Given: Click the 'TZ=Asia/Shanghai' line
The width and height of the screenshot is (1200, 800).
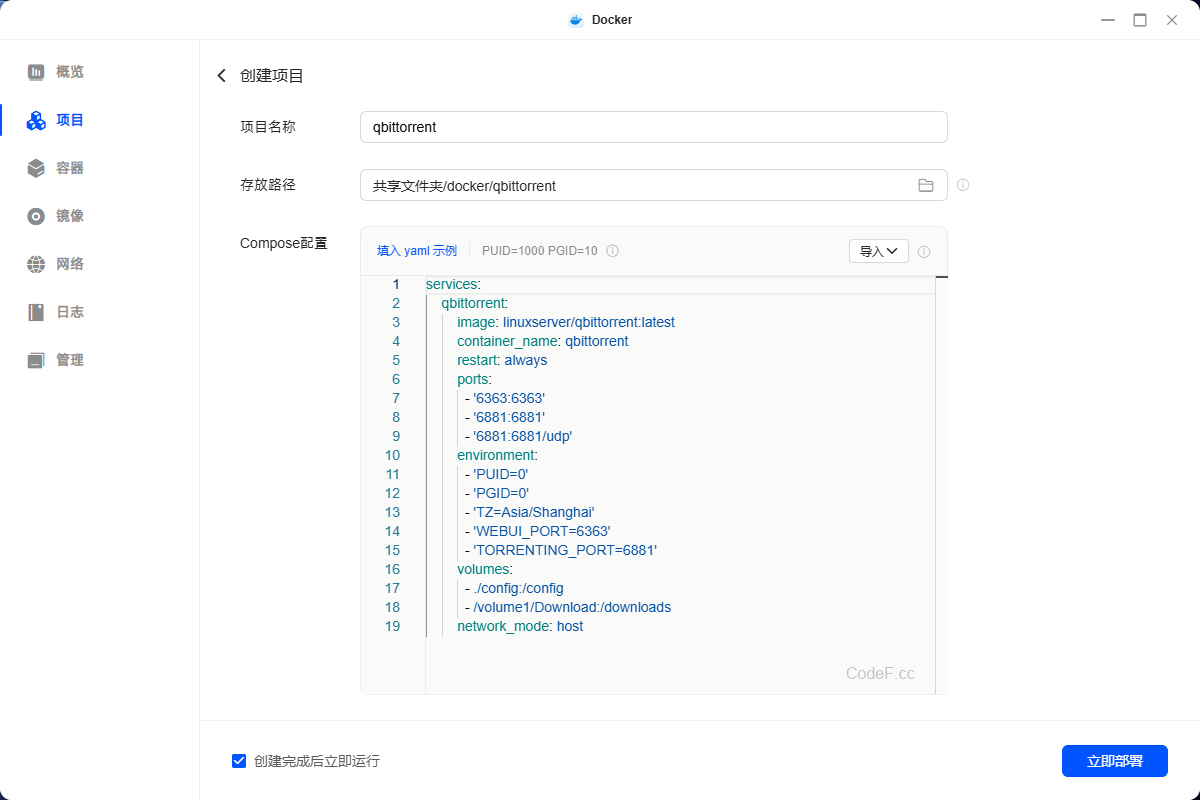Looking at the screenshot, I should point(530,512).
